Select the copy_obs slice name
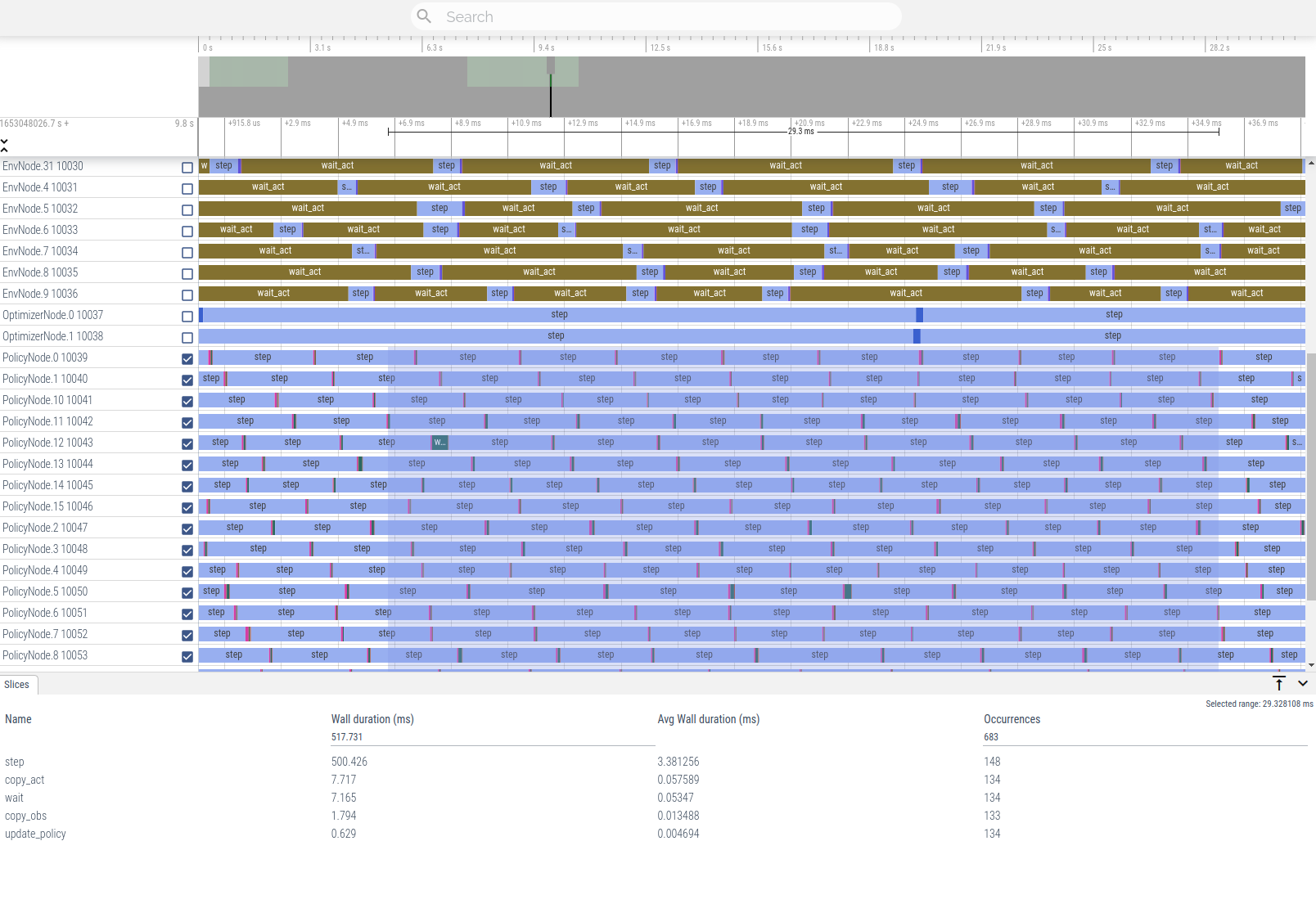1316x913 pixels. tap(25, 816)
